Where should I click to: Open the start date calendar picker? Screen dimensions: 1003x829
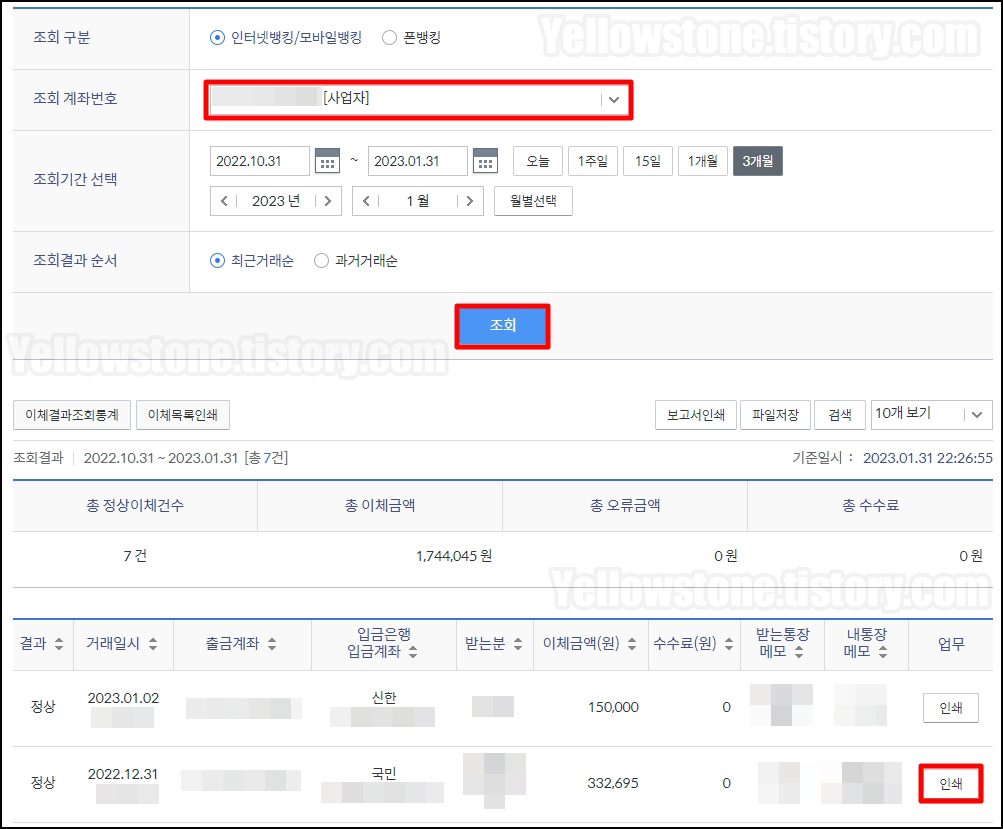pos(325,160)
